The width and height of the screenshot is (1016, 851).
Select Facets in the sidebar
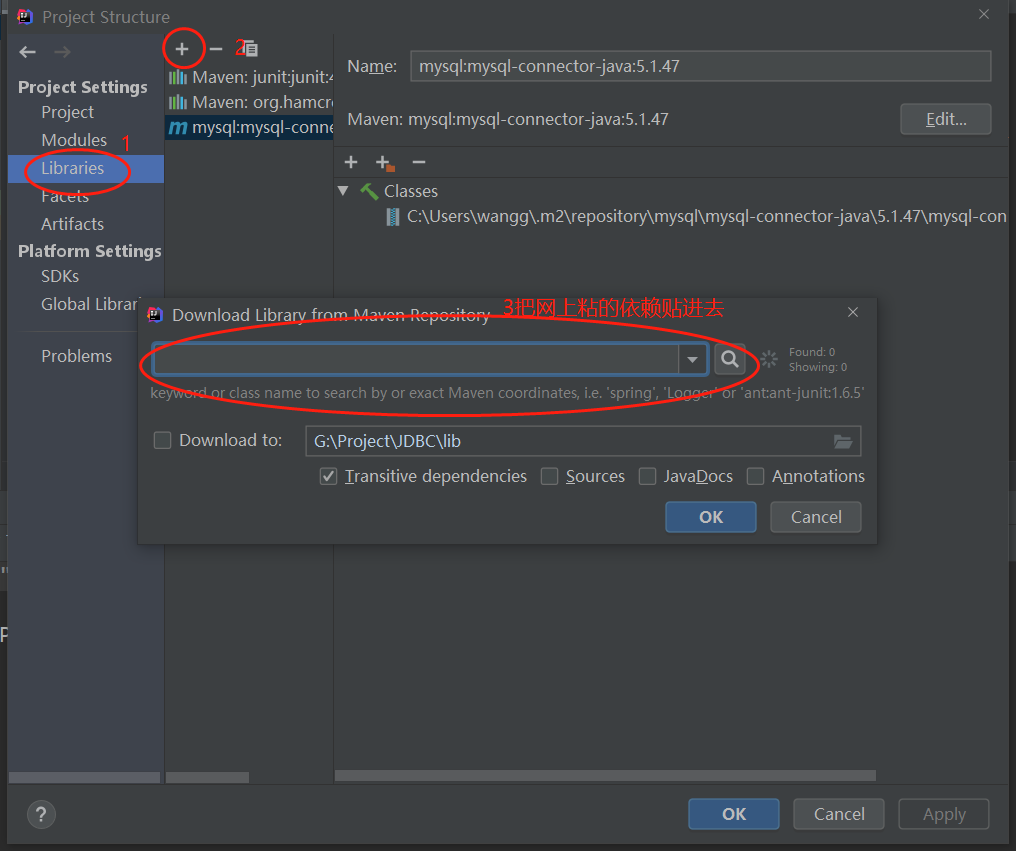point(65,196)
